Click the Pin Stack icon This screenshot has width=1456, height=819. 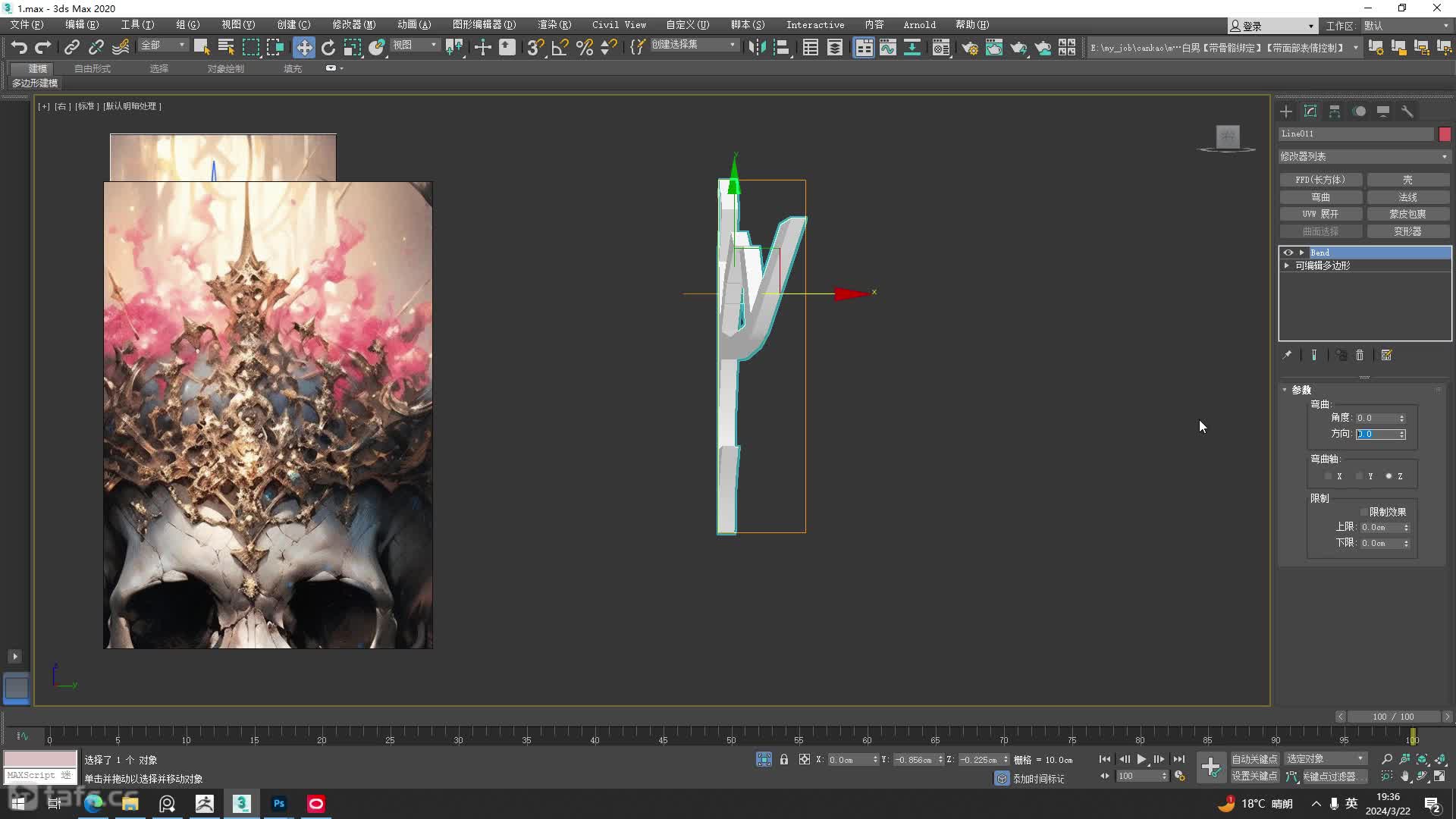pyautogui.click(x=1287, y=355)
